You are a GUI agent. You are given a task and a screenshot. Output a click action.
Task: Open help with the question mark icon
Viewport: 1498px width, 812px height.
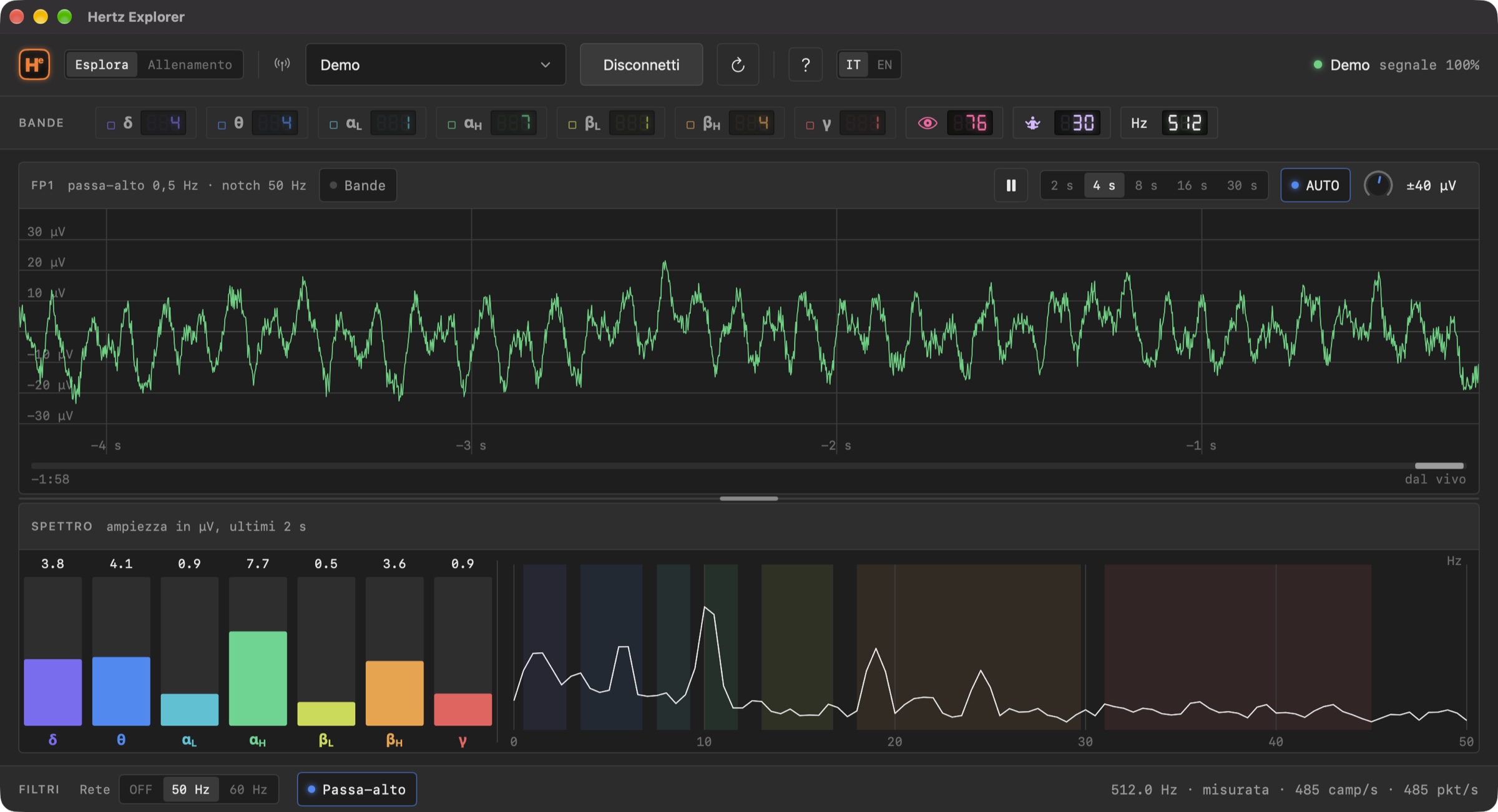tap(805, 64)
